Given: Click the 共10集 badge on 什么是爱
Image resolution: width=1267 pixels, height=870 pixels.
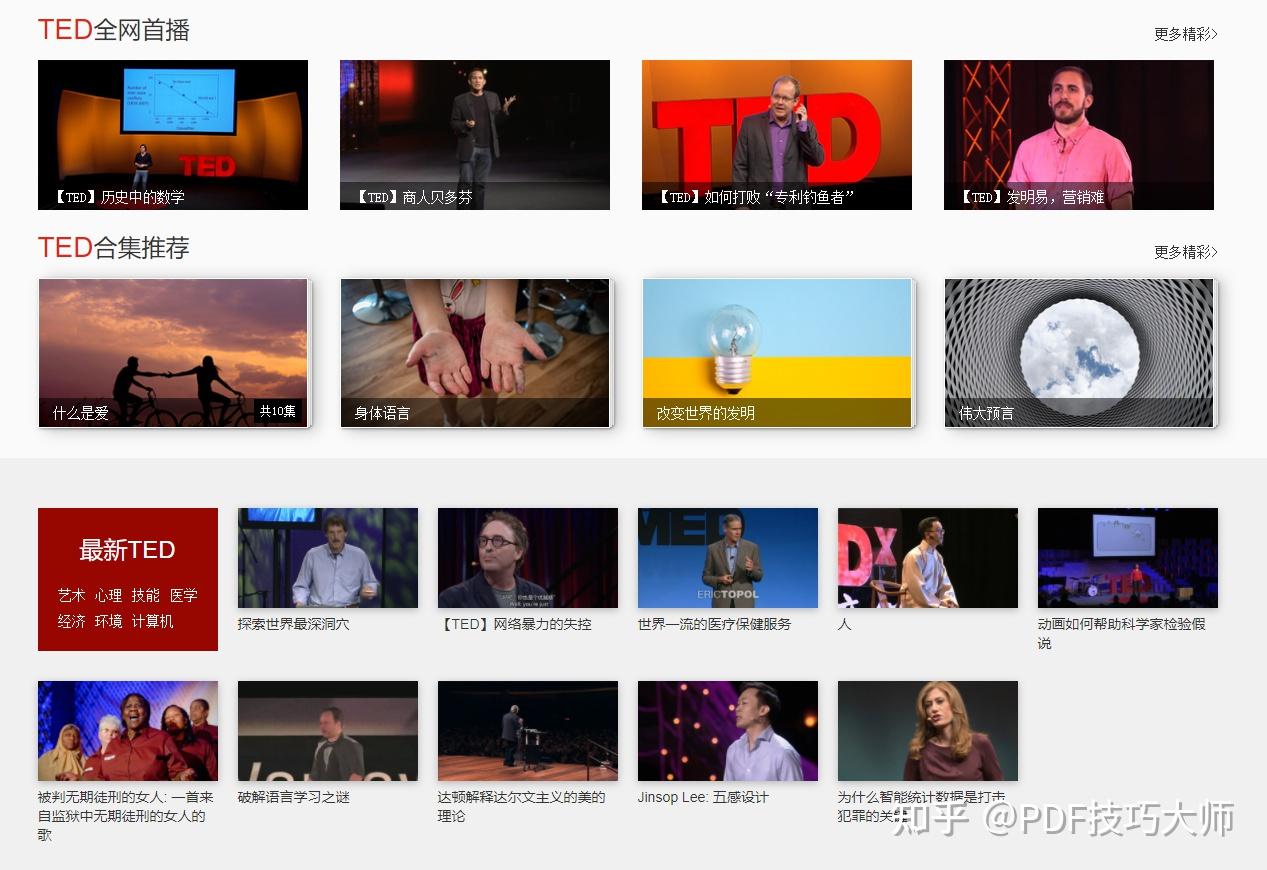Looking at the screenshot, I should pyautogui.click(x=278, y=411).
